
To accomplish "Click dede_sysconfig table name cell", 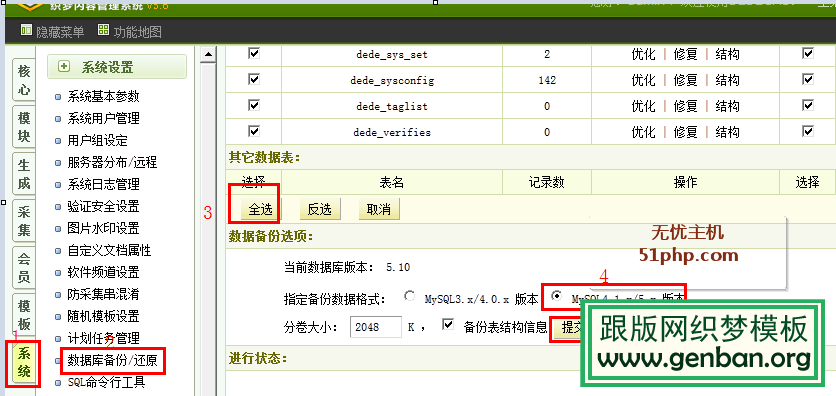I will 392,80.
